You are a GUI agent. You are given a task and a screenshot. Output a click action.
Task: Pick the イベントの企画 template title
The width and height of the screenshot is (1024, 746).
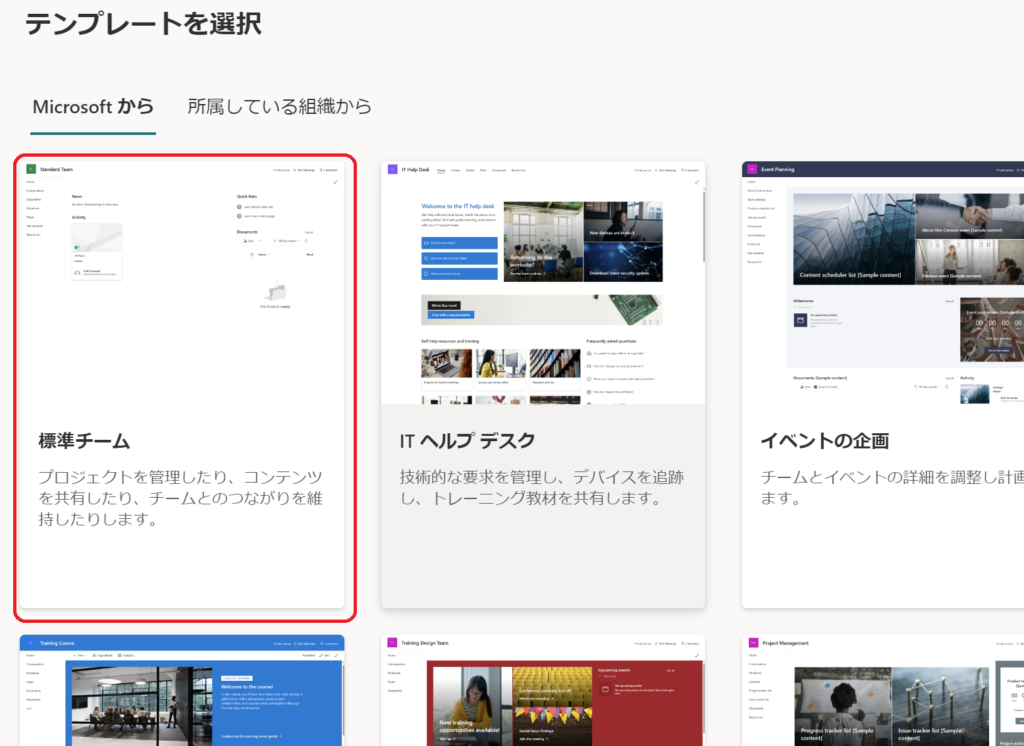pos(824,441)
